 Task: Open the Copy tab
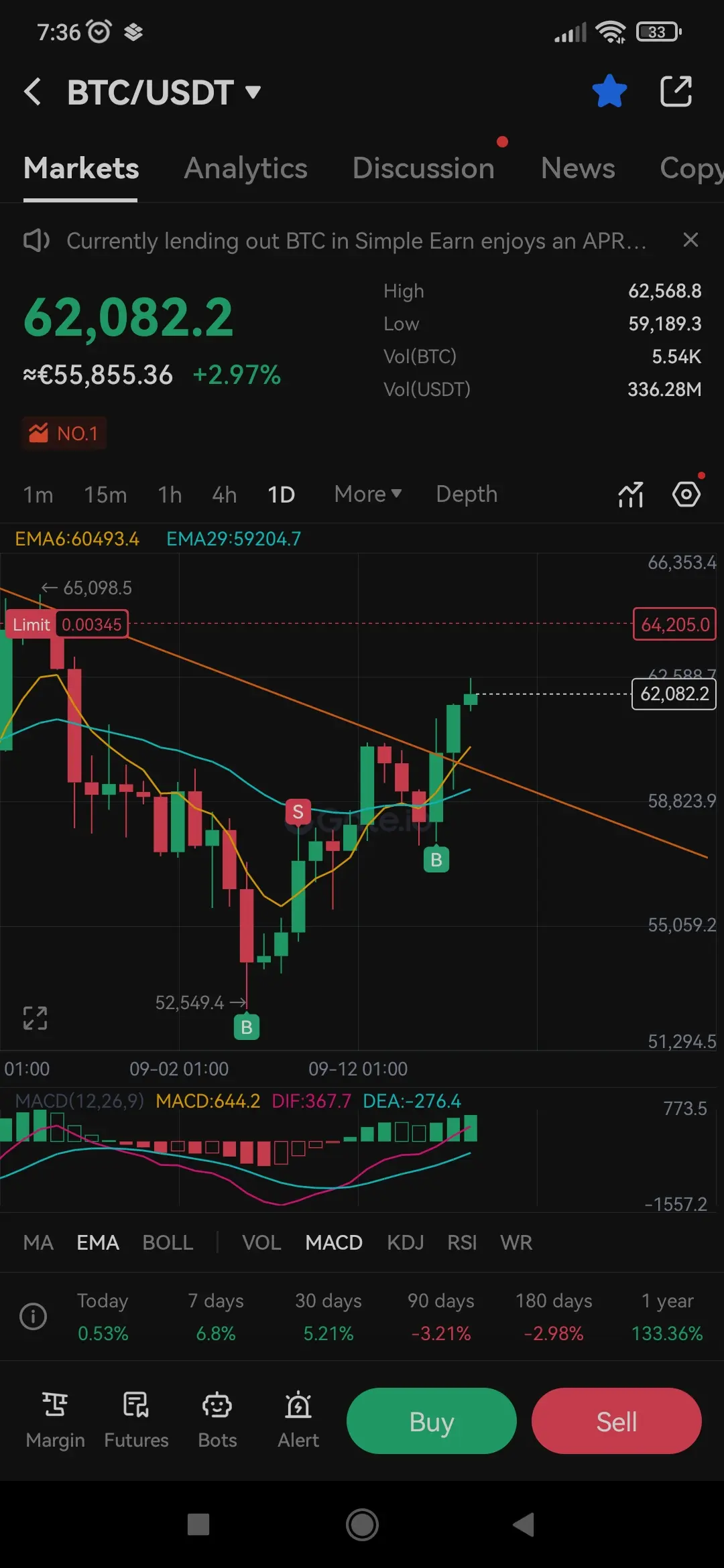691,168
